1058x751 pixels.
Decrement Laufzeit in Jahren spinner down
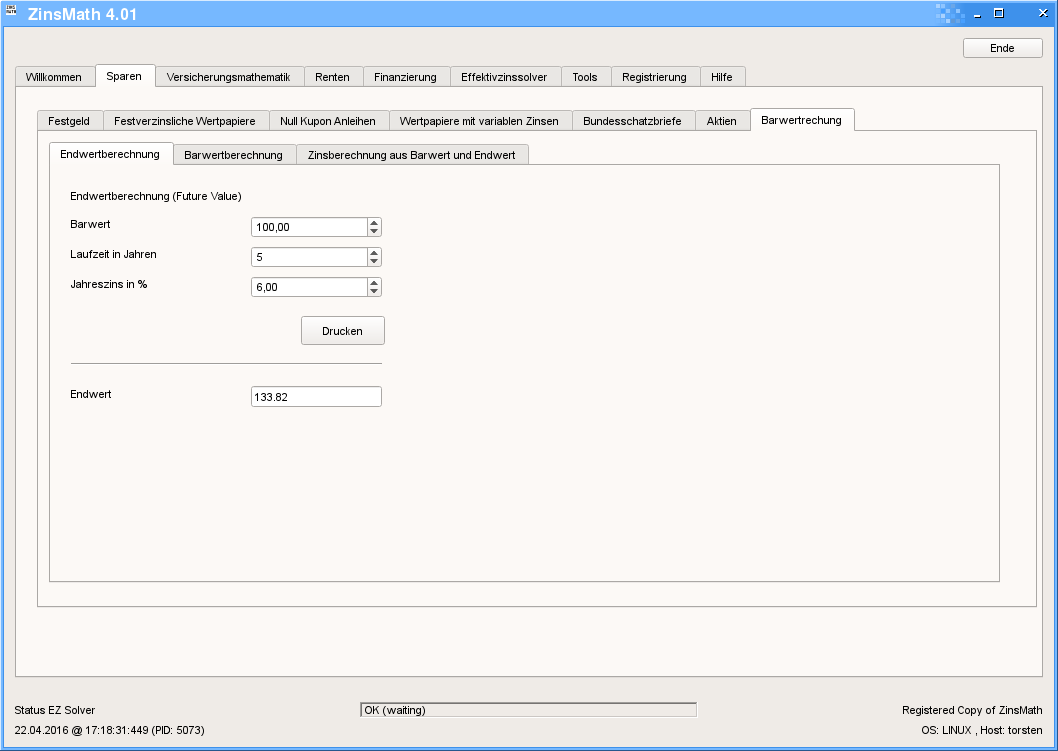tap(374, 262)
